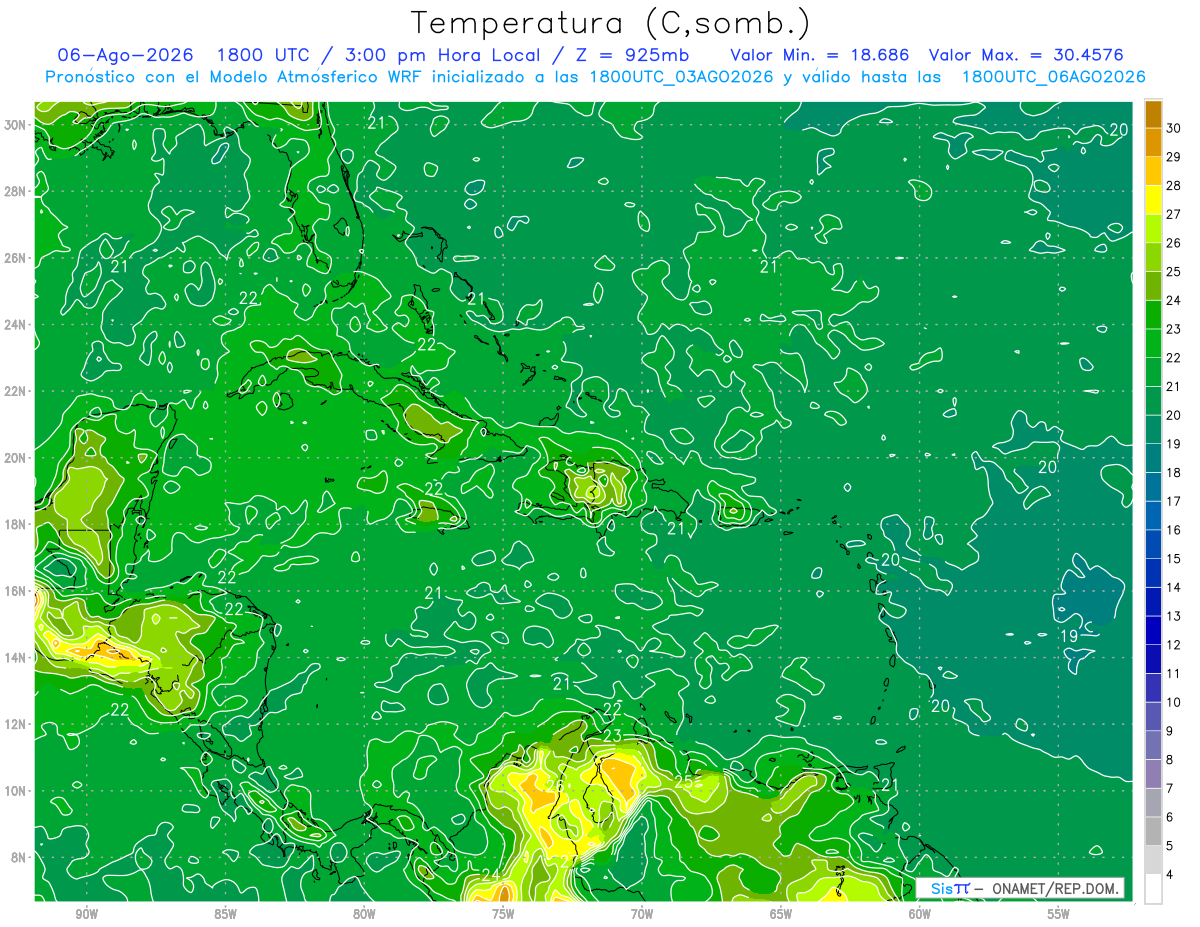Click the '65W' longitude label
Screen dimensions: 1200x927
coord(781,914)
